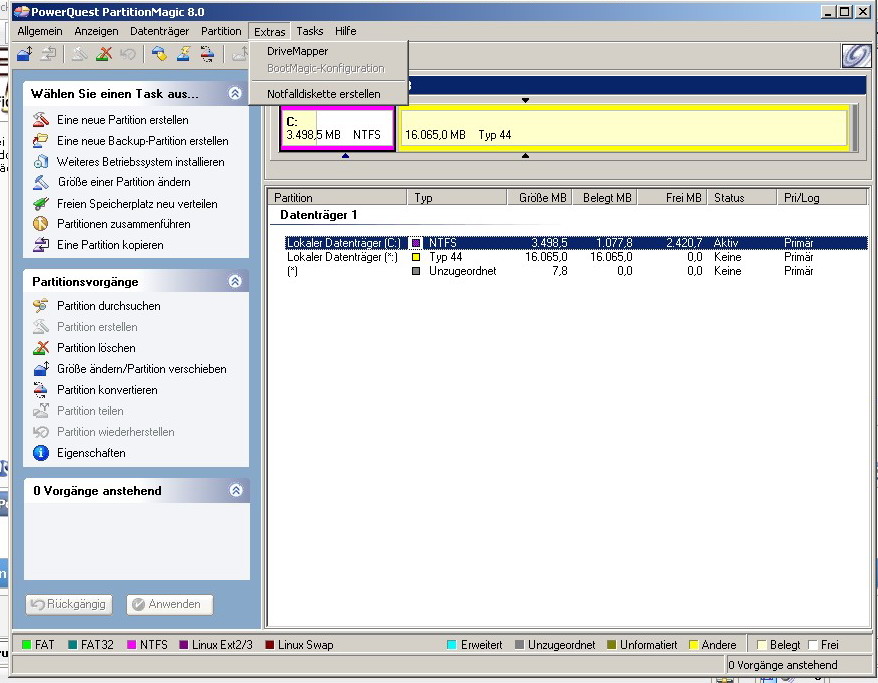Click the blue info icon beside 'Eigenschaften'
Viewport: 878px width, 683px height.
click(x=41, y=452)
